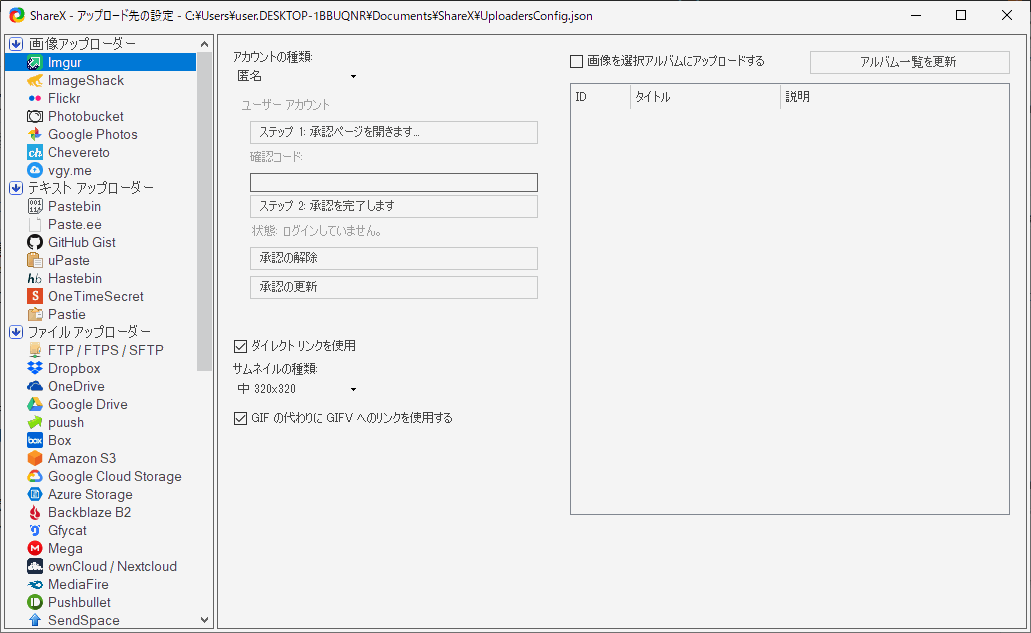Collapse the テキスト アップローダー group
This screenshot has width=1031, height=633.
click(x=16, y=188)
